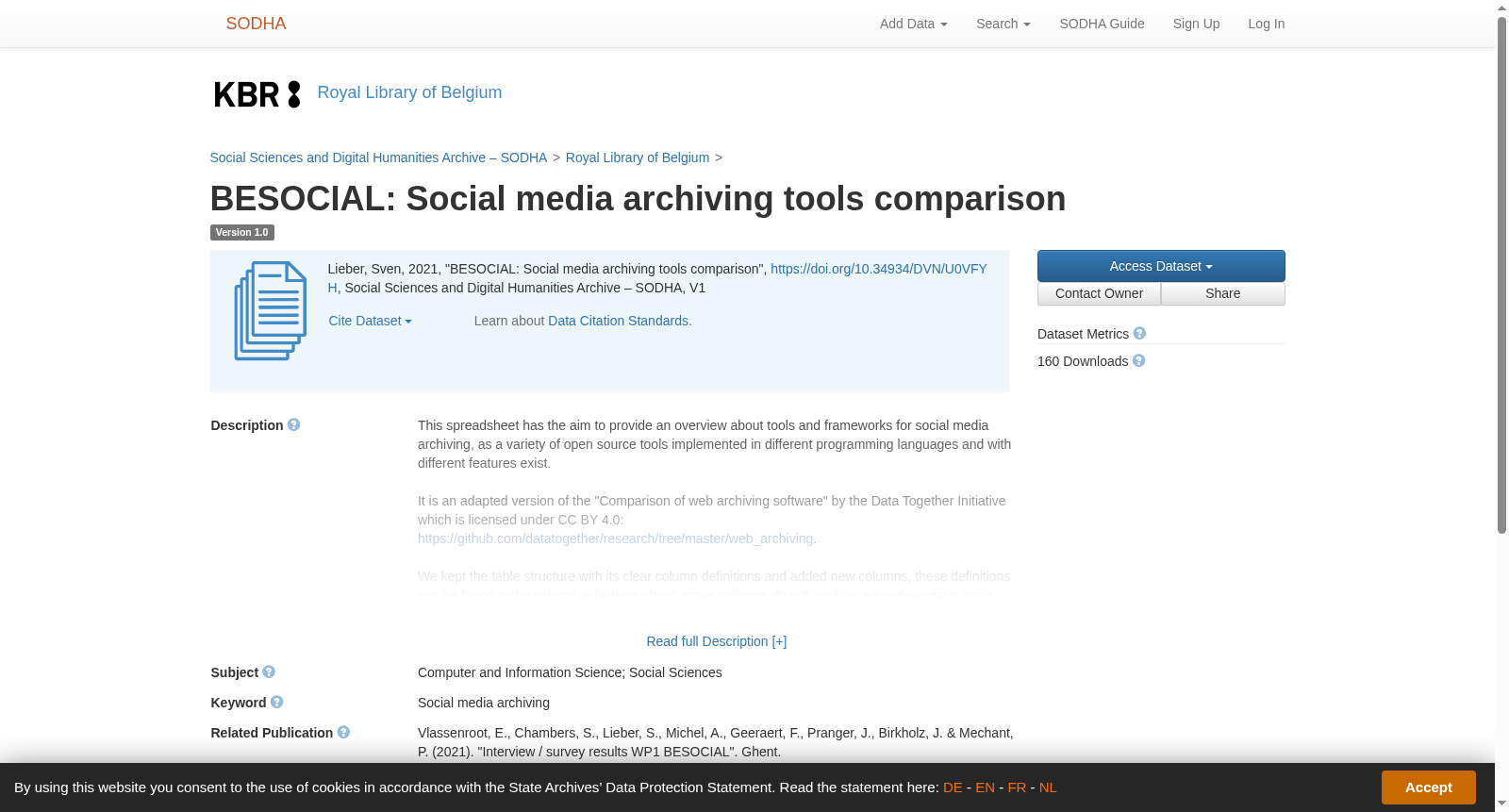Open the DE data protection statement
The image size is (1509, 812).
coord(953,787)
